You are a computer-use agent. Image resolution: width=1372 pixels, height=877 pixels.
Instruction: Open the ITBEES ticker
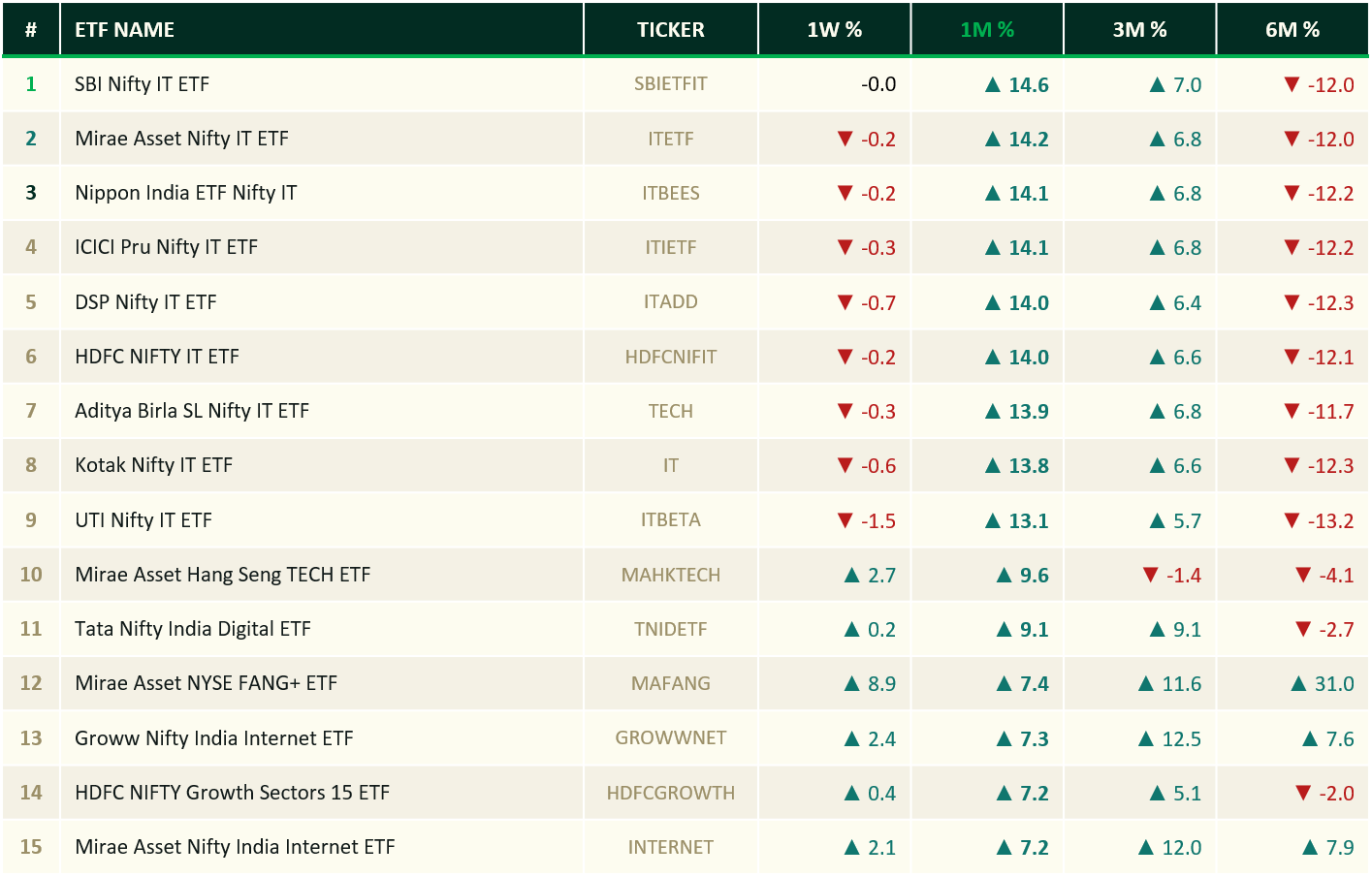pos(671,193)
